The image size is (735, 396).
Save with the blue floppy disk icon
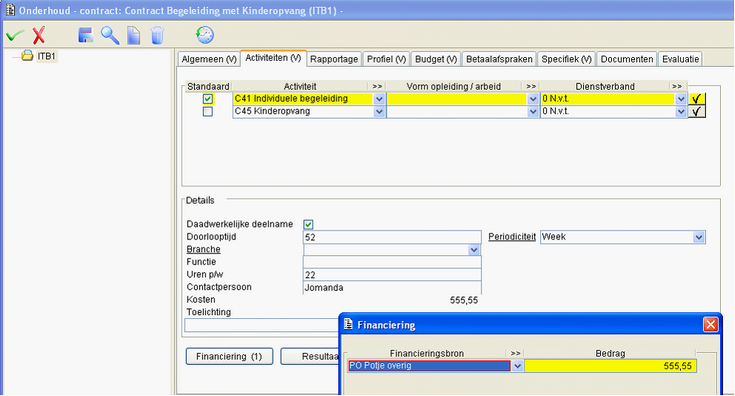(x=85, y=35)
